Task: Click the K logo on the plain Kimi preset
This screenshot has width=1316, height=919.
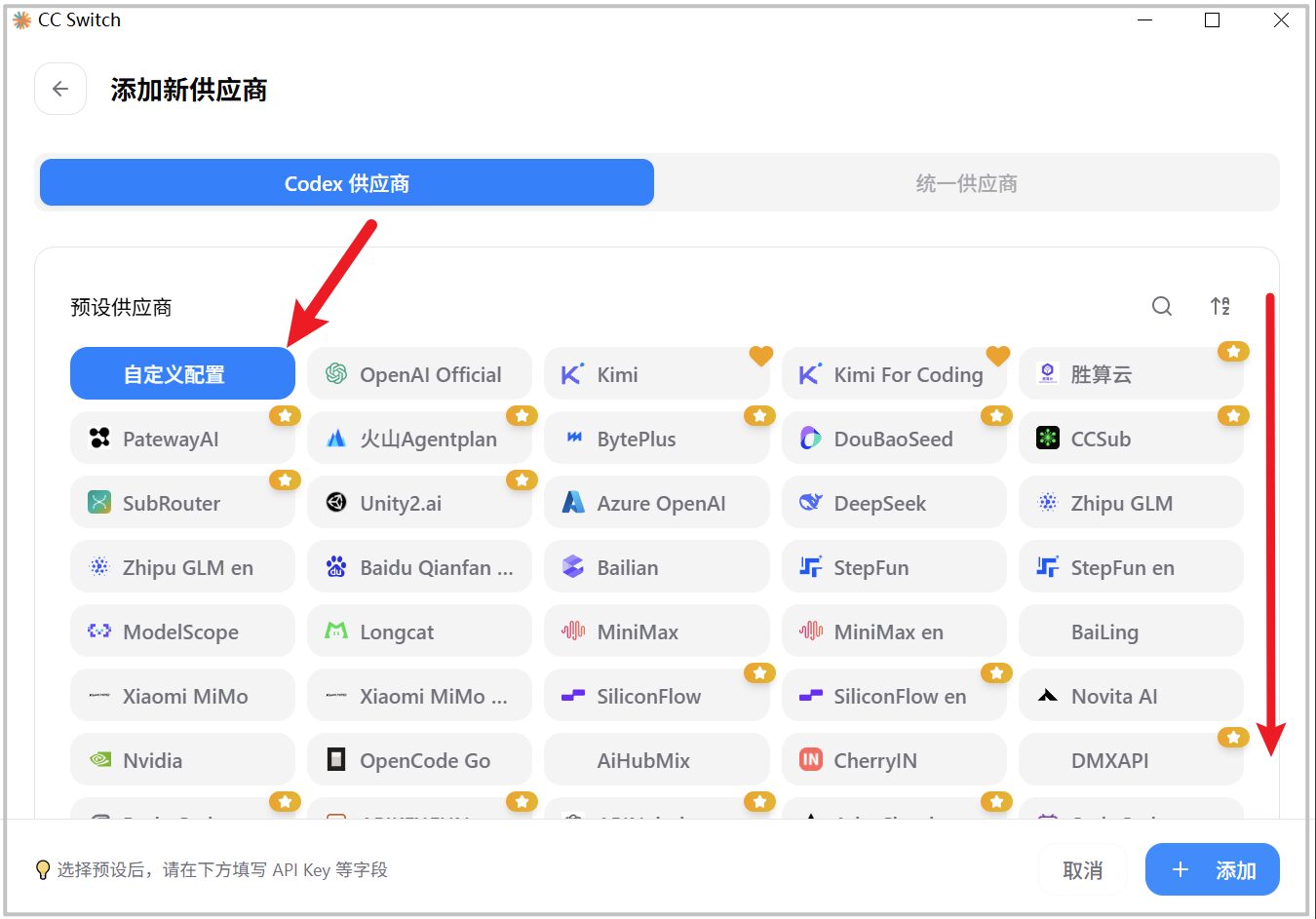Action: (x=573, y=374)
